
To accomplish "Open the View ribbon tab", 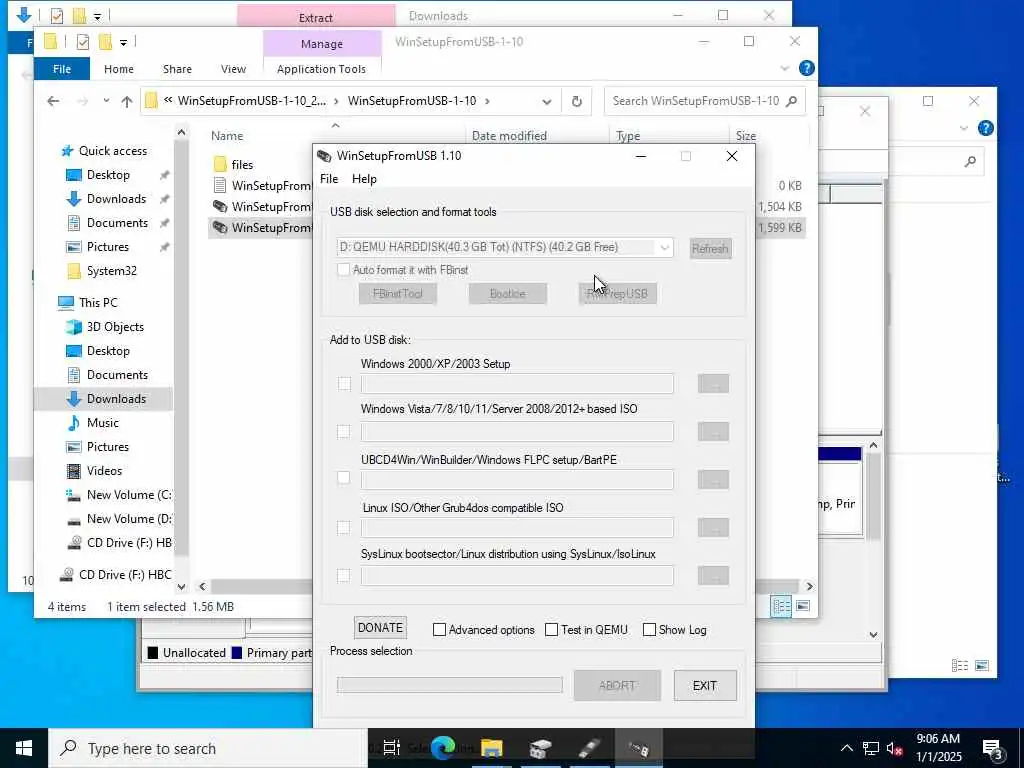I will (233, 69).
